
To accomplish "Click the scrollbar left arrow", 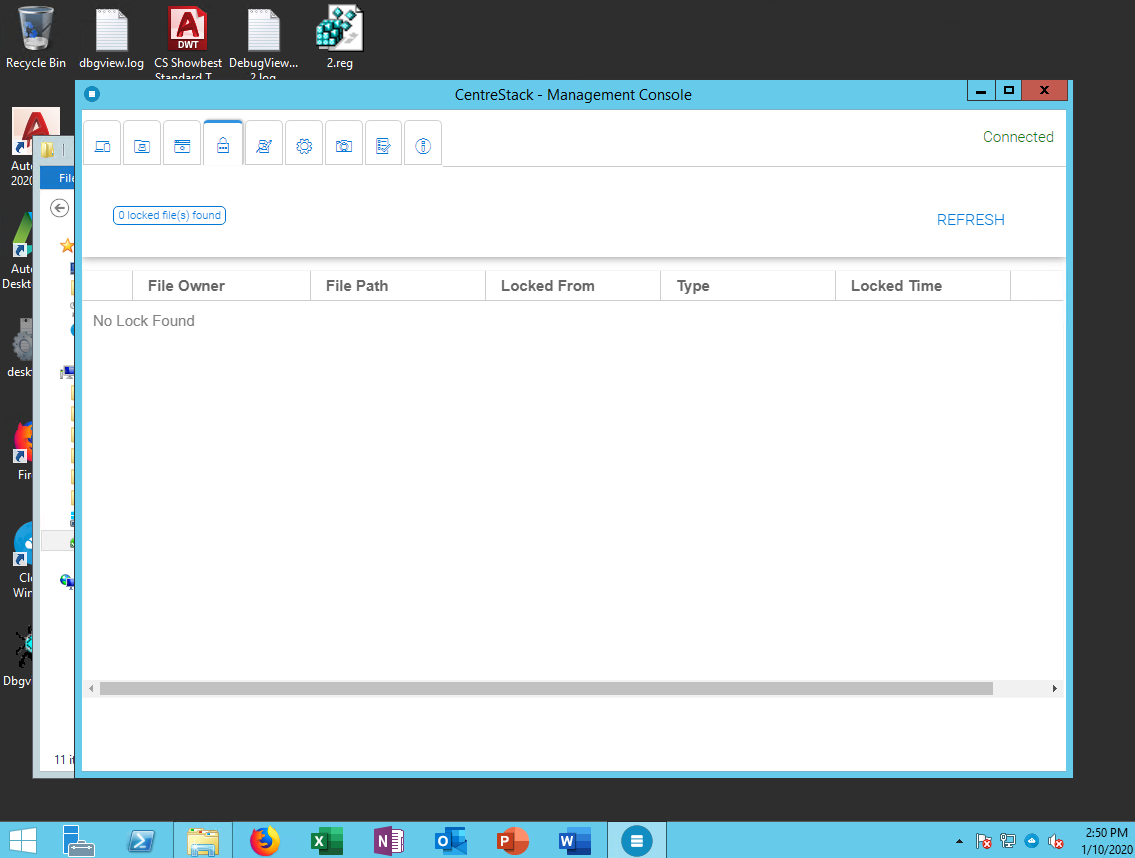I will [91, 689].
